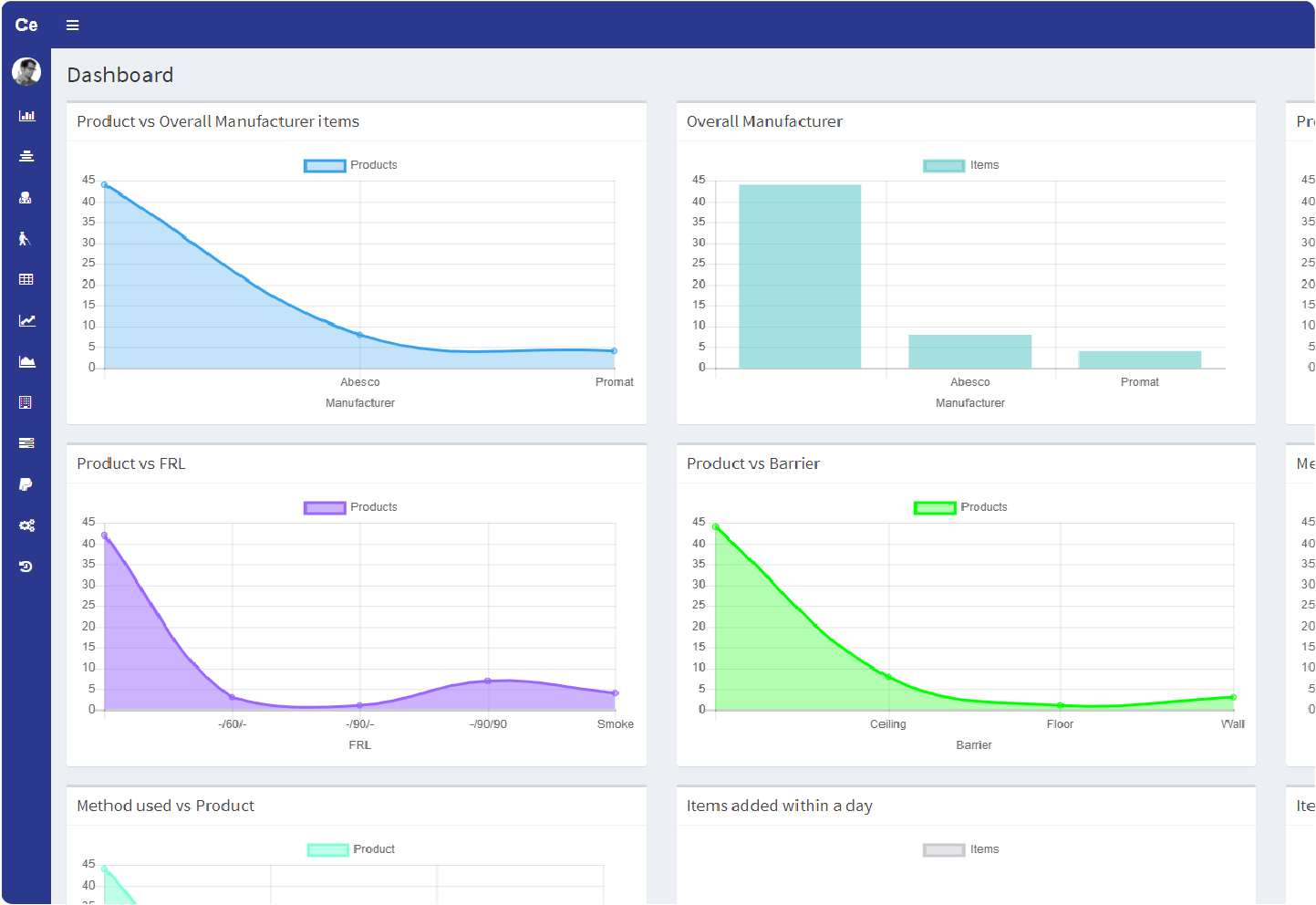
Task: Click the hamburger menu toggle
Action: pos(73,26)
